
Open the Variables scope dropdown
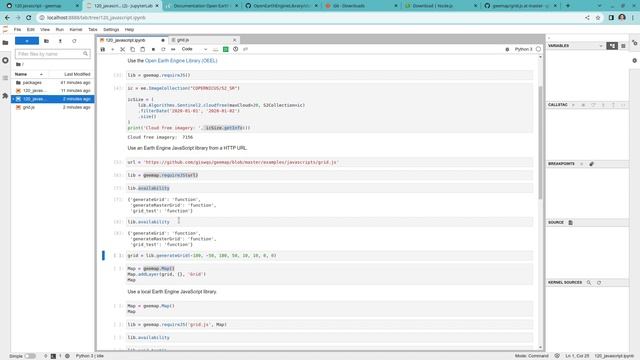click(602, 46)
